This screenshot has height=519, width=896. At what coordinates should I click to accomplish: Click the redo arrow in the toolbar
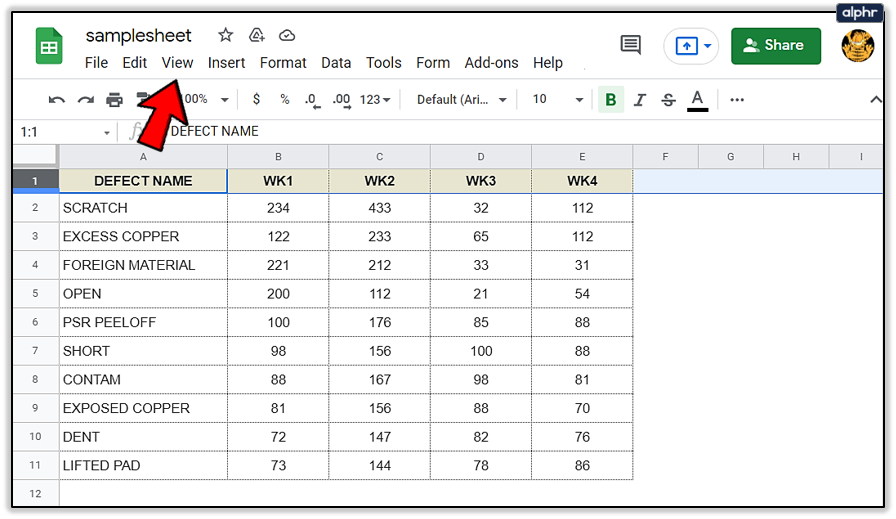pyautogui.click(x=86, y=100)
